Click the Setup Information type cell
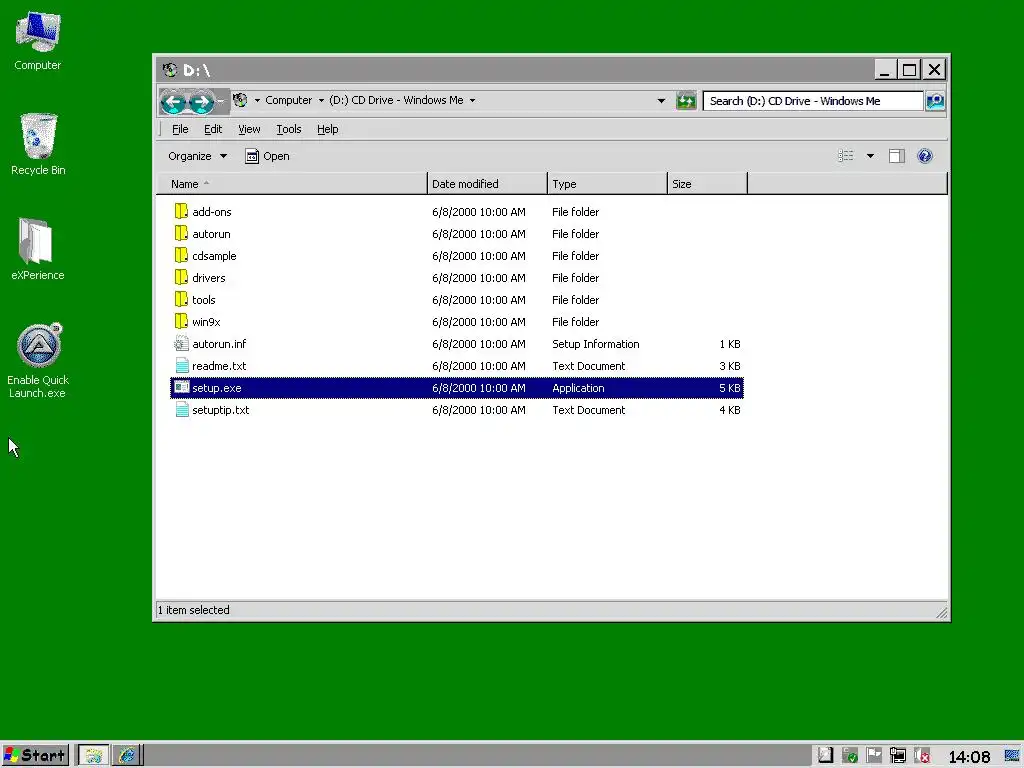 [x=596, y=344]
